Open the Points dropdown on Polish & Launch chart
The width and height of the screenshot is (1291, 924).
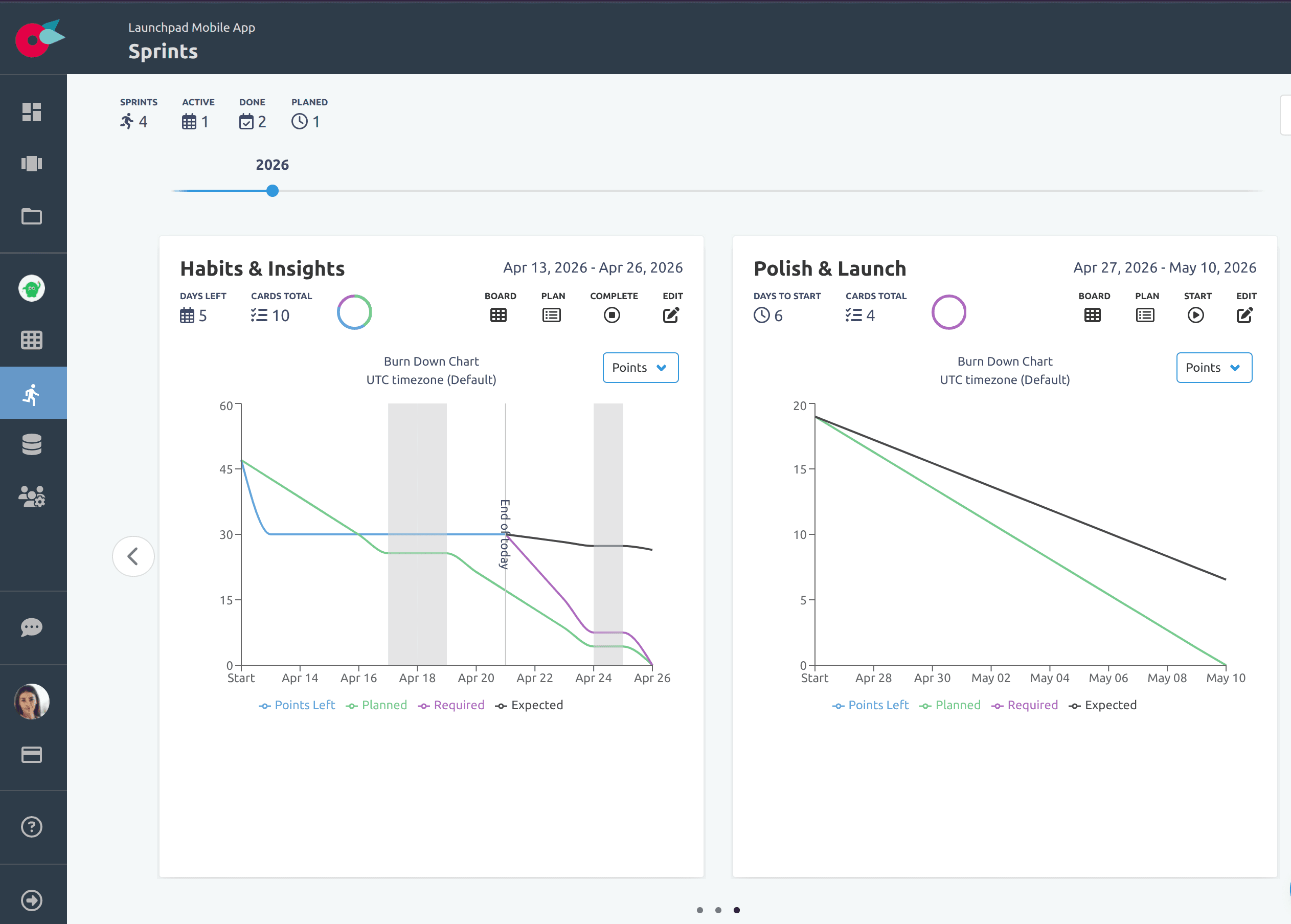pos(1213,368)
